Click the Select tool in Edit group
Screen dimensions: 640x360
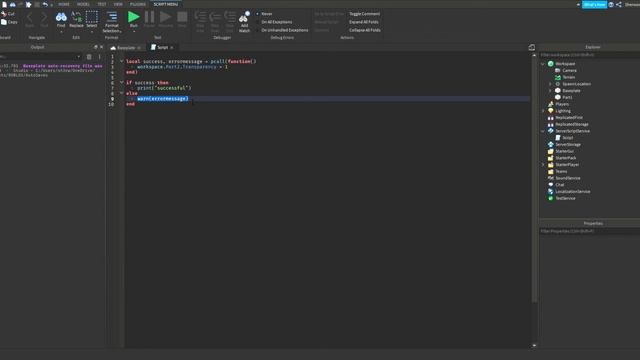pyautogui.click(x=92, y=17)
